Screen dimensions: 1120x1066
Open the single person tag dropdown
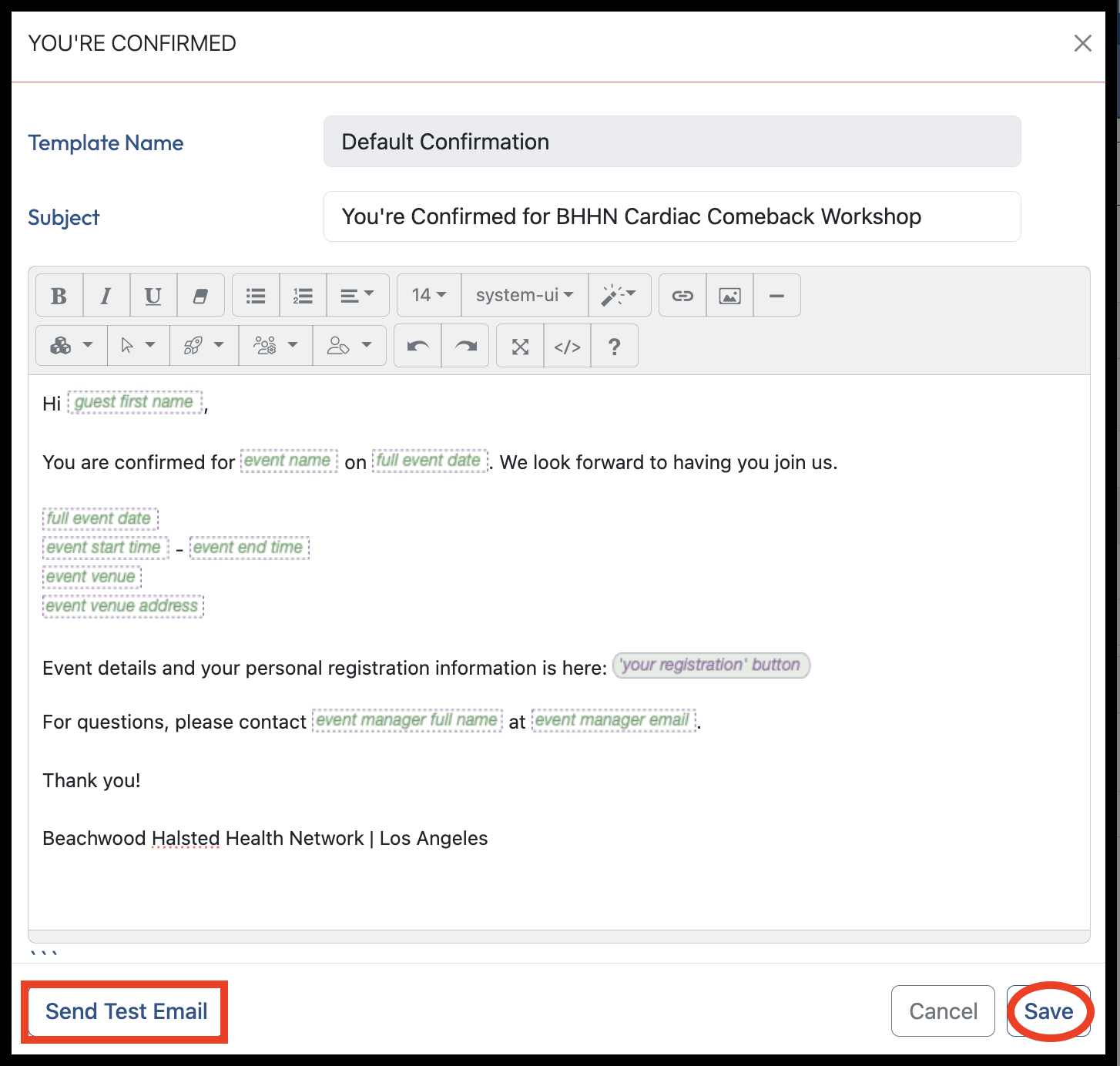tap(349, 346)
